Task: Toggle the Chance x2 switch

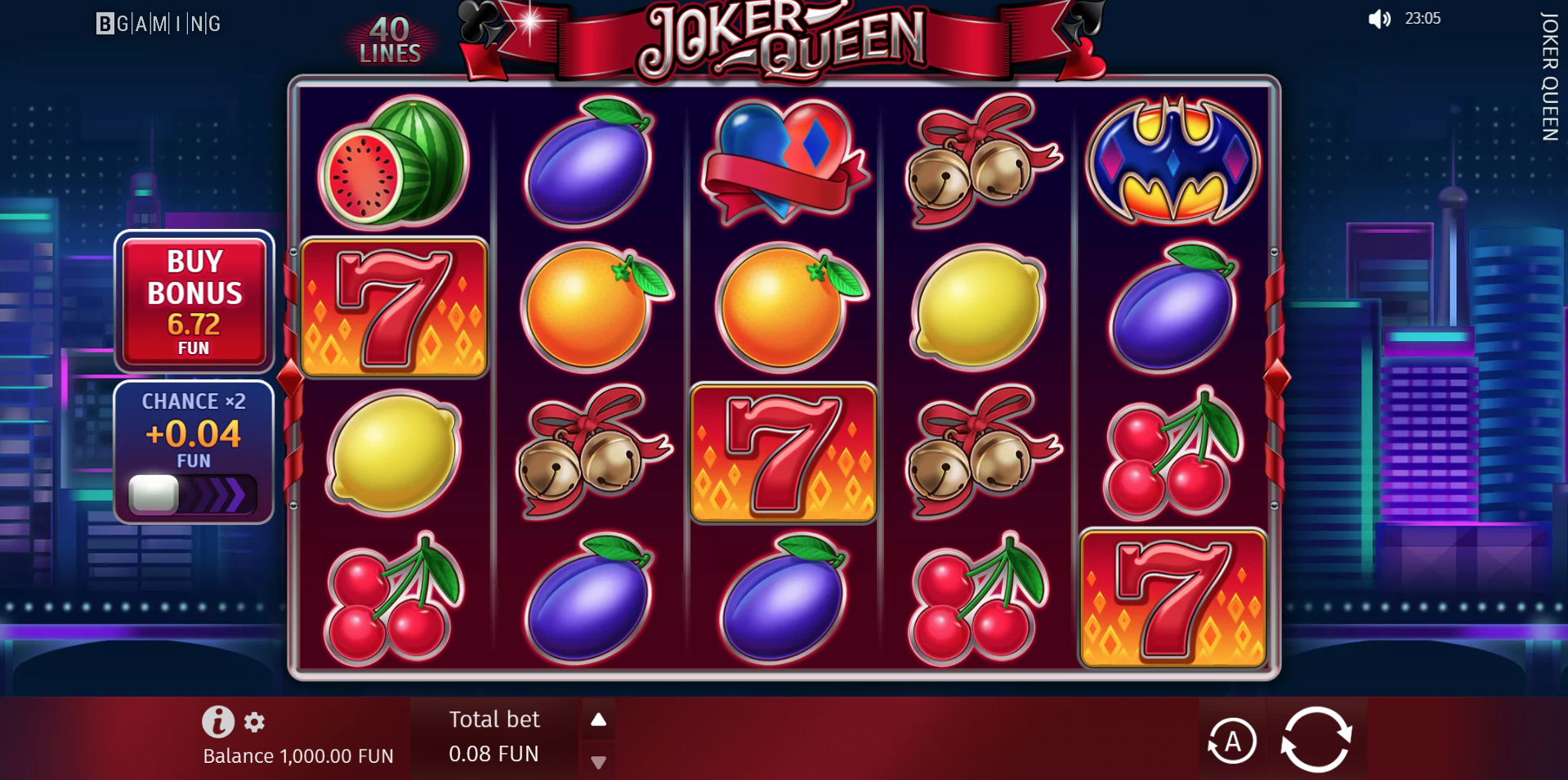Action: click(193, 494)
